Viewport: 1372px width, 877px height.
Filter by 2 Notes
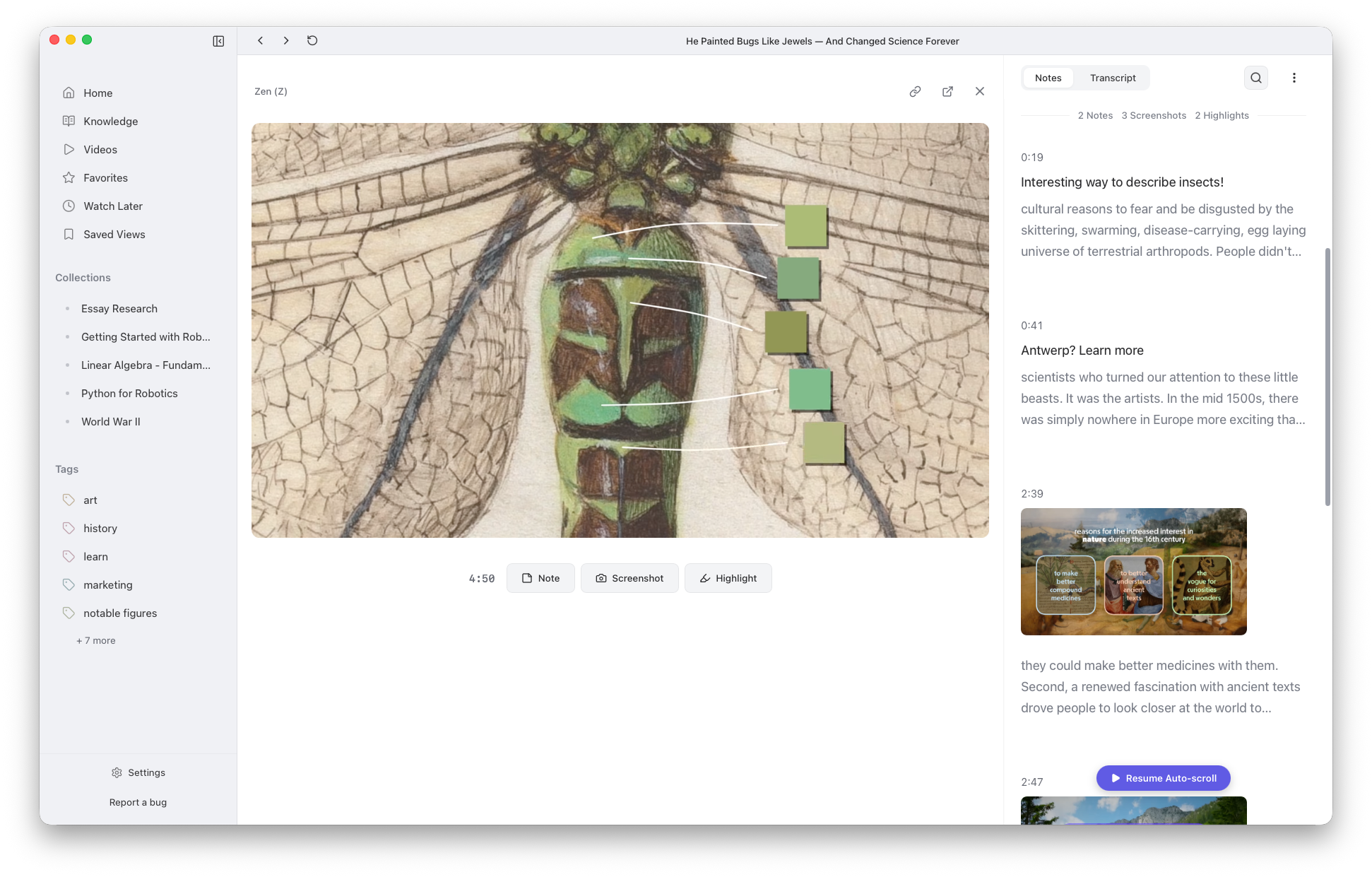click(1095, 115)
